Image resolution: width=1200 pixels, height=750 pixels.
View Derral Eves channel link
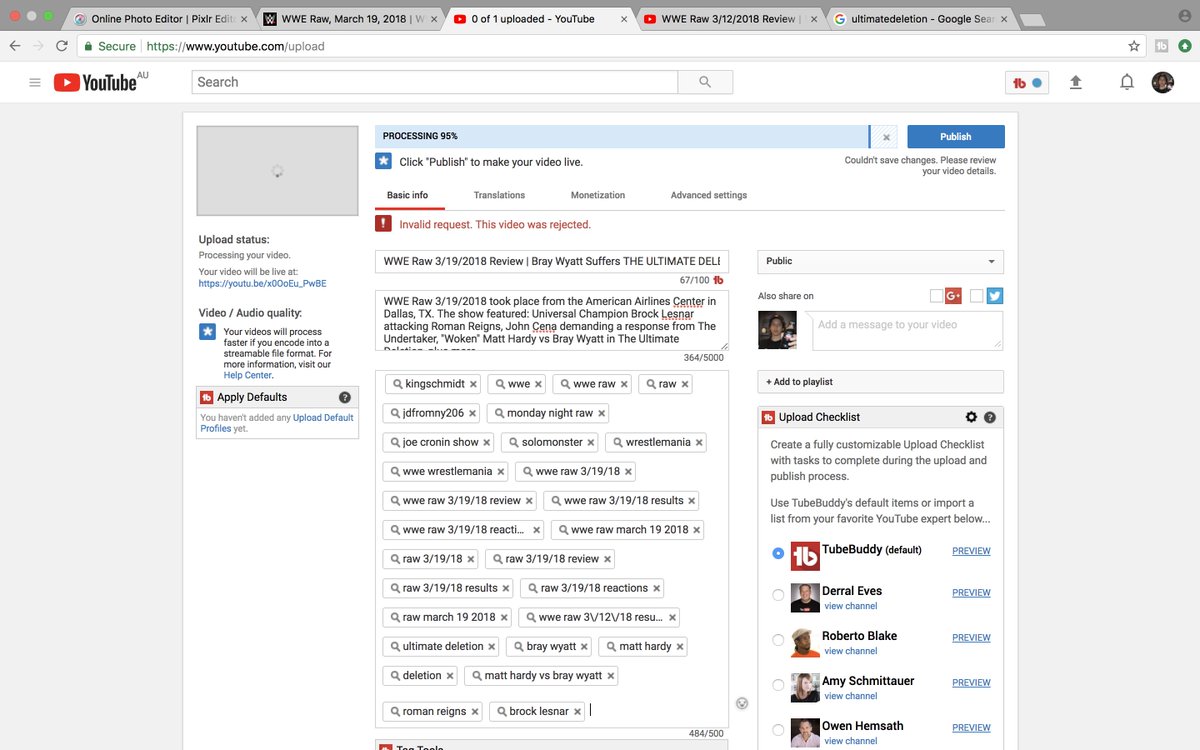coord(850,606)
